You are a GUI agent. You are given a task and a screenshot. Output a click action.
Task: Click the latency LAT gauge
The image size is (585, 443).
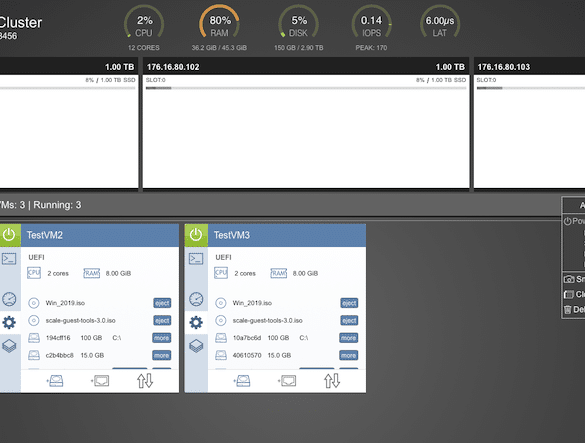coord(440,23)
